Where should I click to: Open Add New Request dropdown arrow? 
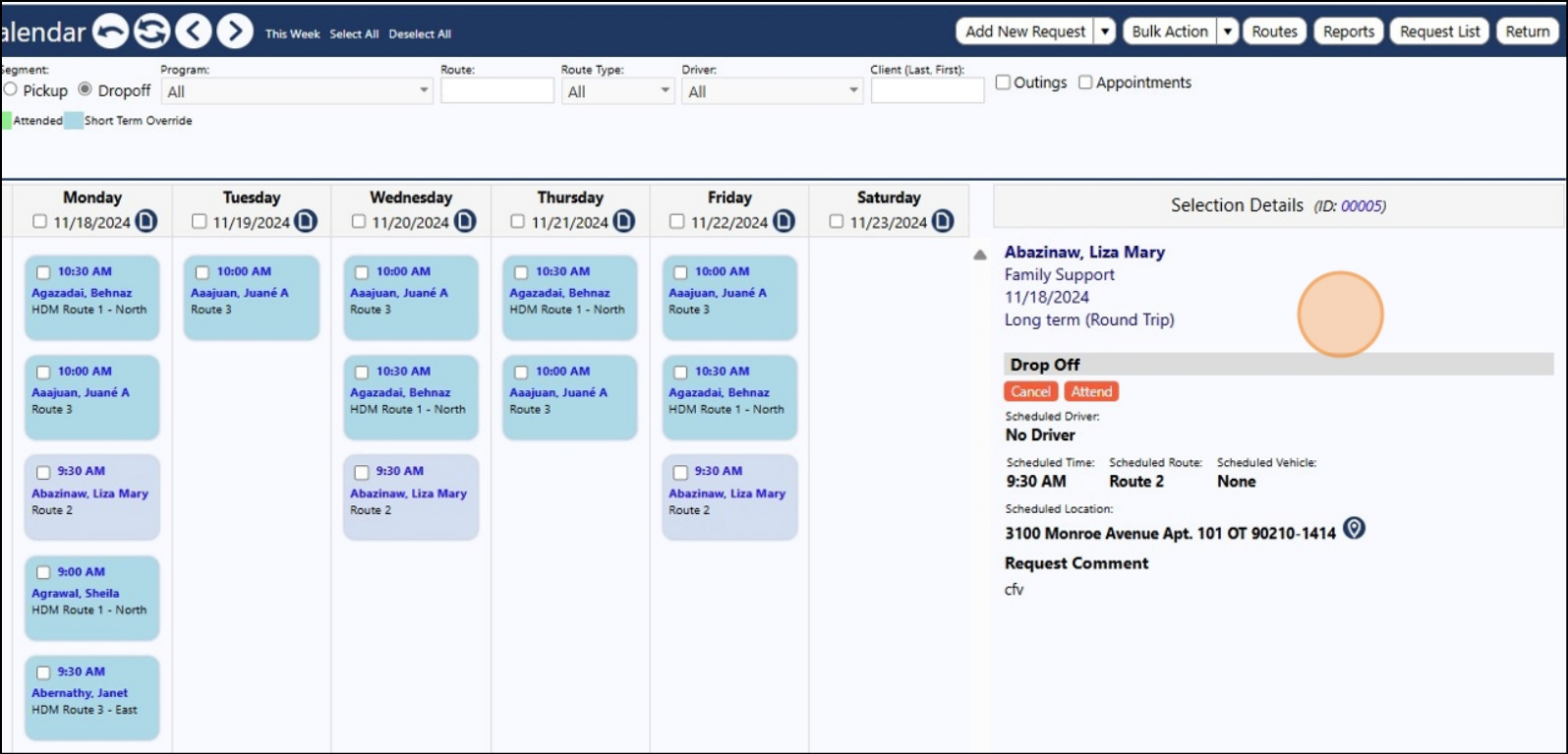click(1105, 31)
